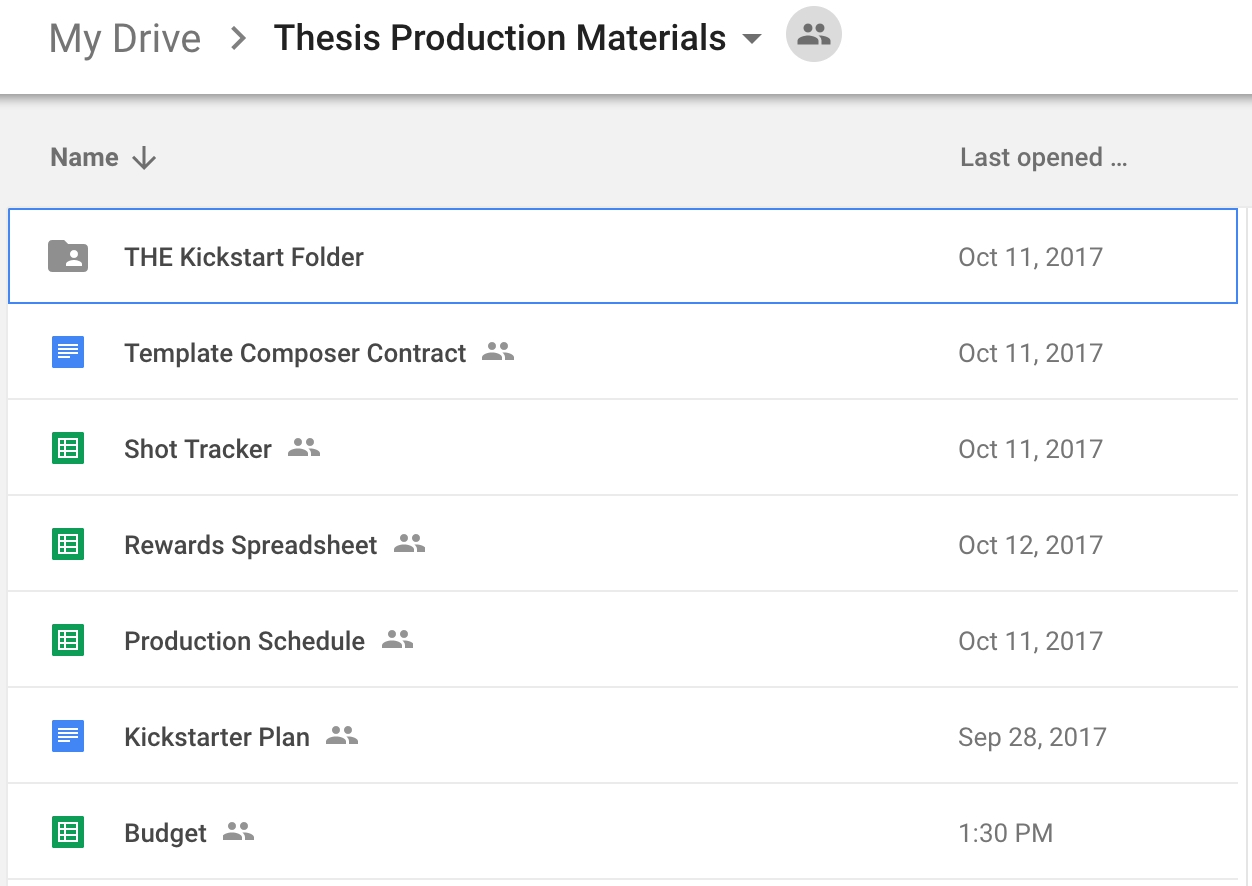Click Sheets icon for Budget
The width and height of the screenshot is (1252, 886).
pos(68,832)
